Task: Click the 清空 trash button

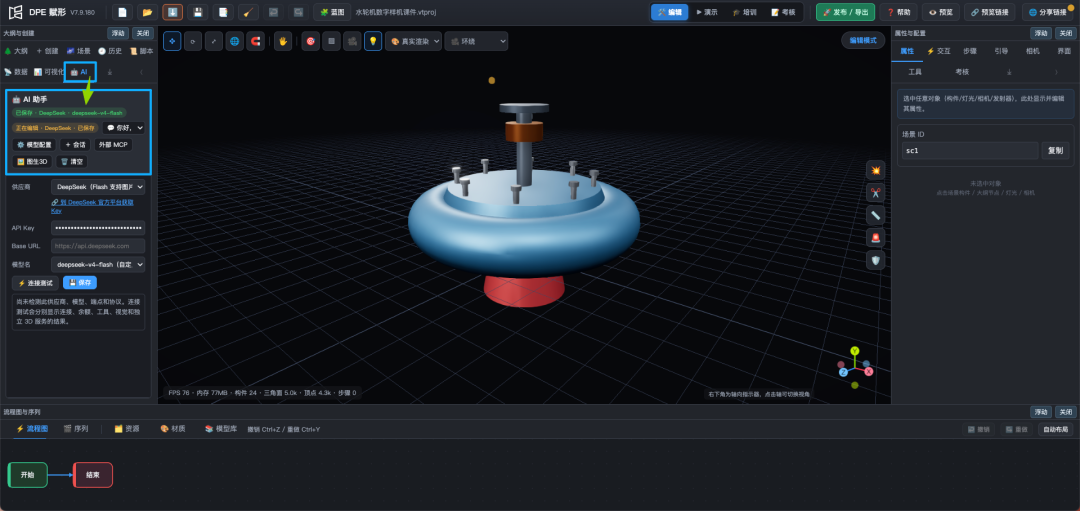Action: click(72, 162)
